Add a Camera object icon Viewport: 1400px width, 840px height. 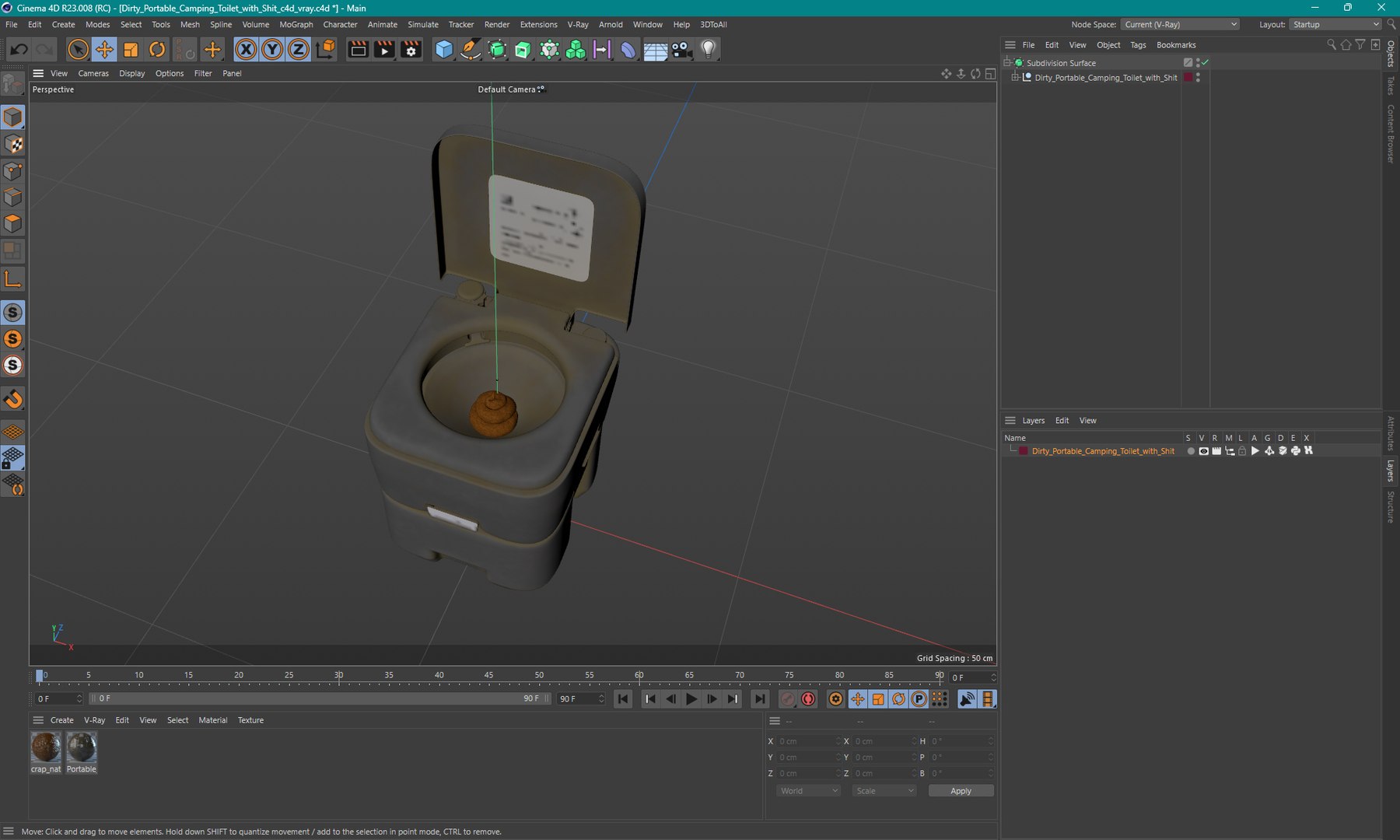(681, 50)
